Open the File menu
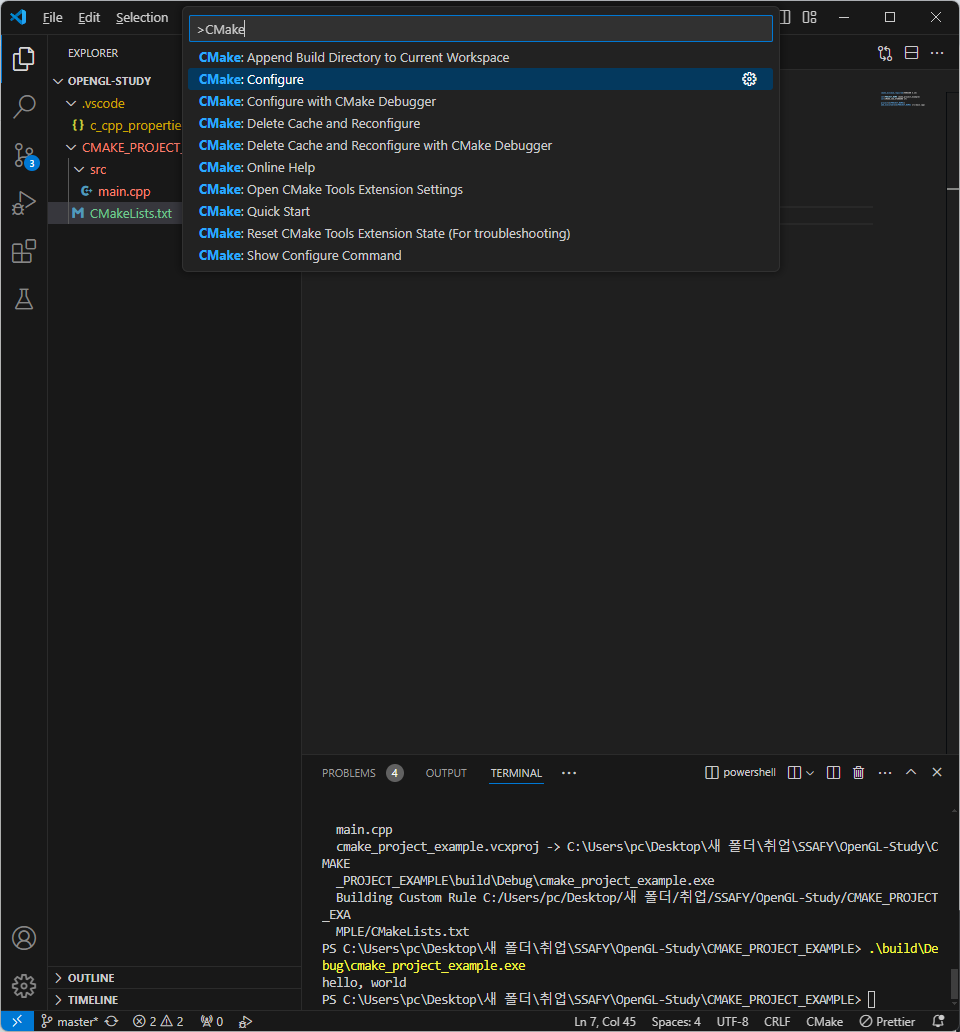 click(x=52, y=18)
